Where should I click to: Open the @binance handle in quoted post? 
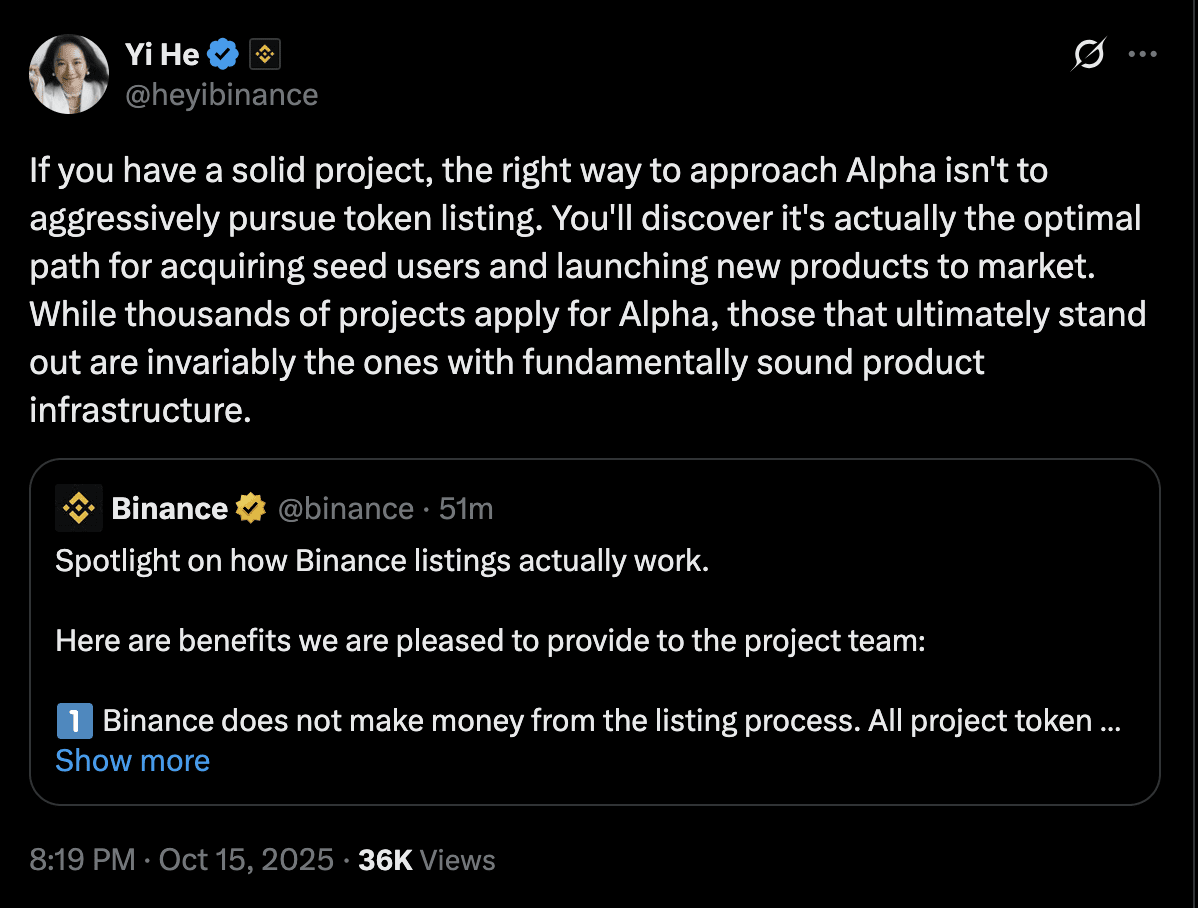[x=345, y=509]
